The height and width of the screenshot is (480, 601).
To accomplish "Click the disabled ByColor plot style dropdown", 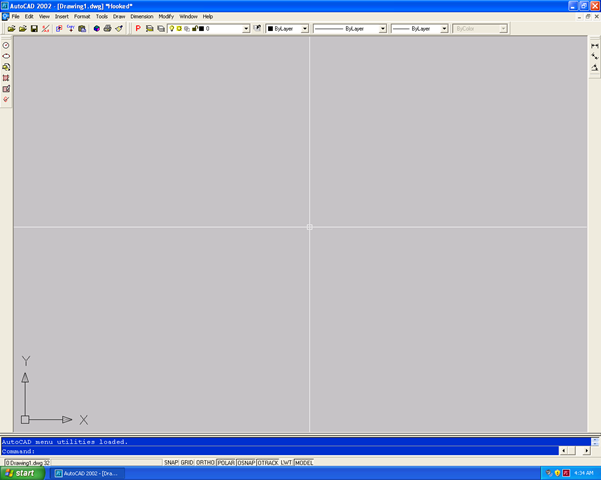I will [480, 29].
